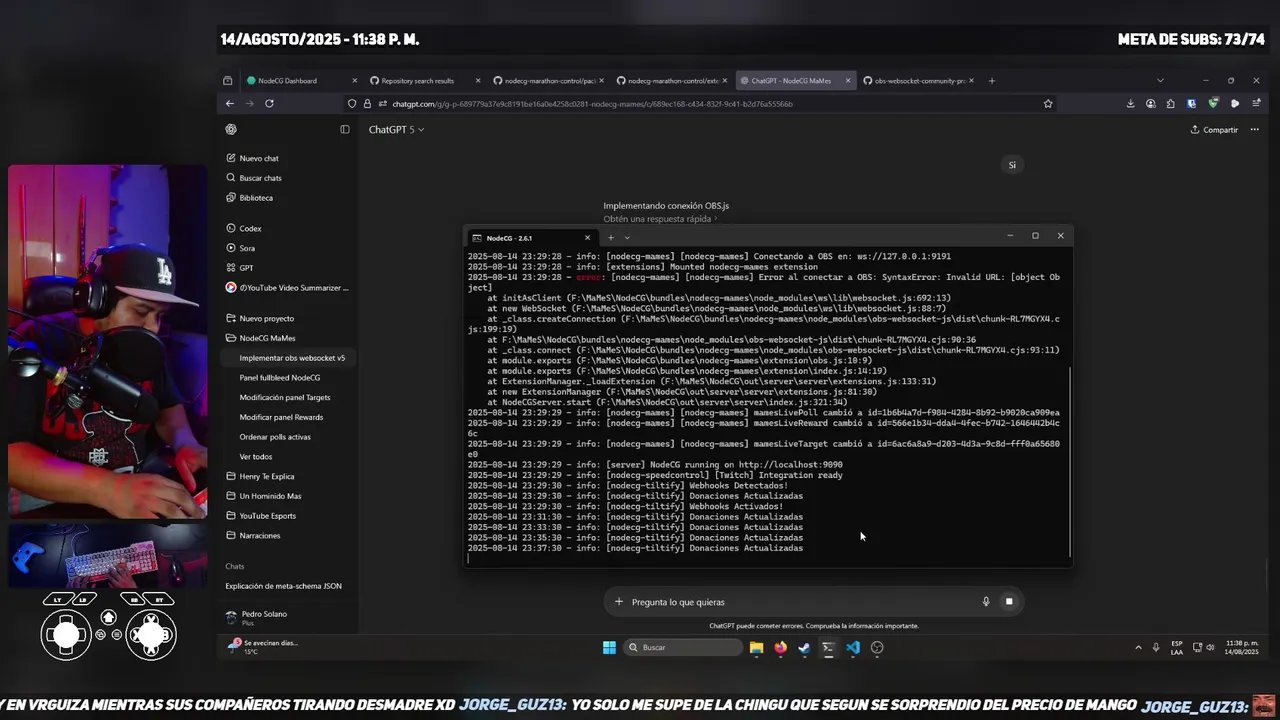Stop the ChatGPT response generation
Viewport: 1280px width, 720px height.
(1009, 601)
